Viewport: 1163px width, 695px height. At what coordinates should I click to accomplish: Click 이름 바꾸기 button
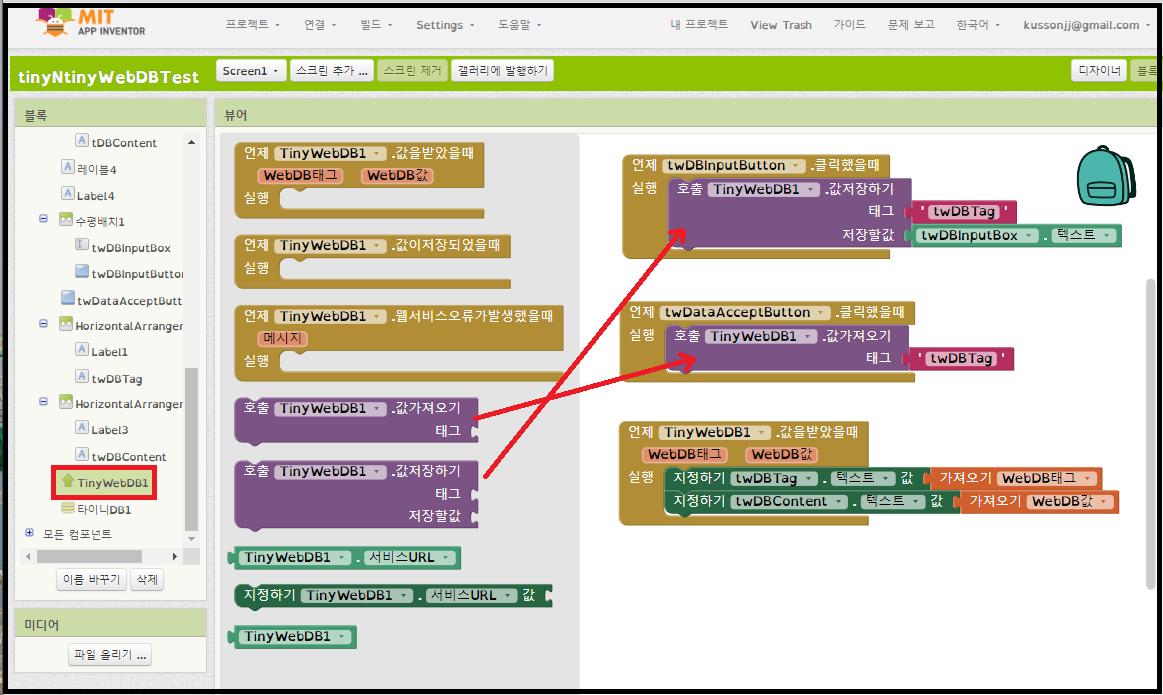[x=91, y=579]
